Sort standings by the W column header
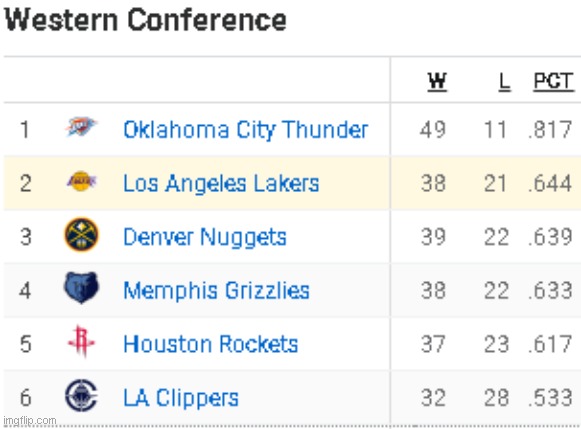 click(x=437, y=82)
